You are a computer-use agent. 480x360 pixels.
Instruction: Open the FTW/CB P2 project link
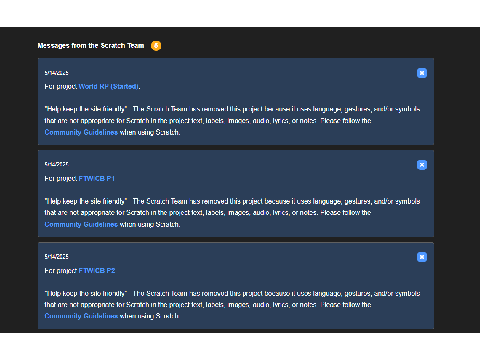click(x=97, y=271)
